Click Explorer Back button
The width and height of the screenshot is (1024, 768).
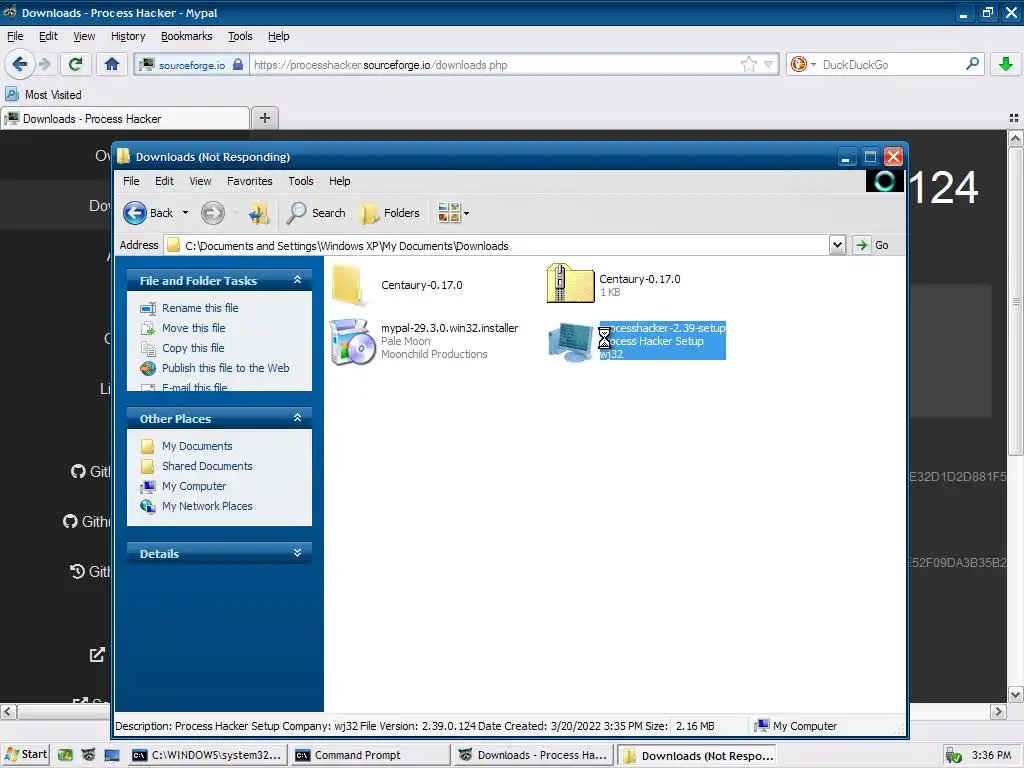click(149, 213)
